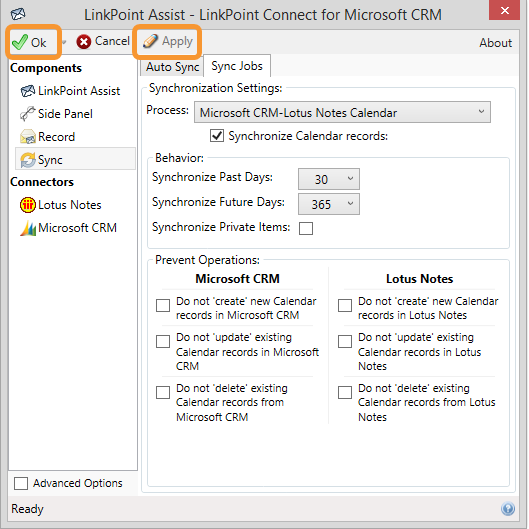529x529 pixels.
Task: Switch to the Auto Sync tab
Action: pyautogui.click(x=172, y=67)
